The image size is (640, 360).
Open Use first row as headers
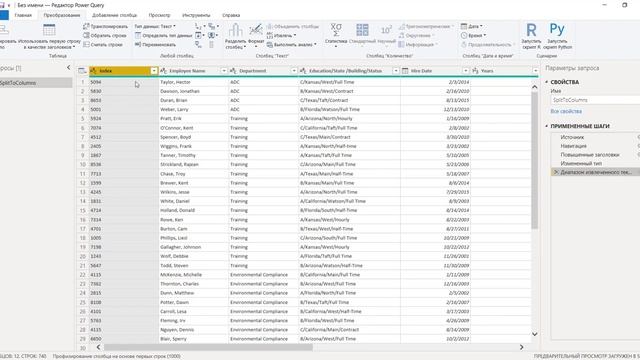[x=49, y=37]
